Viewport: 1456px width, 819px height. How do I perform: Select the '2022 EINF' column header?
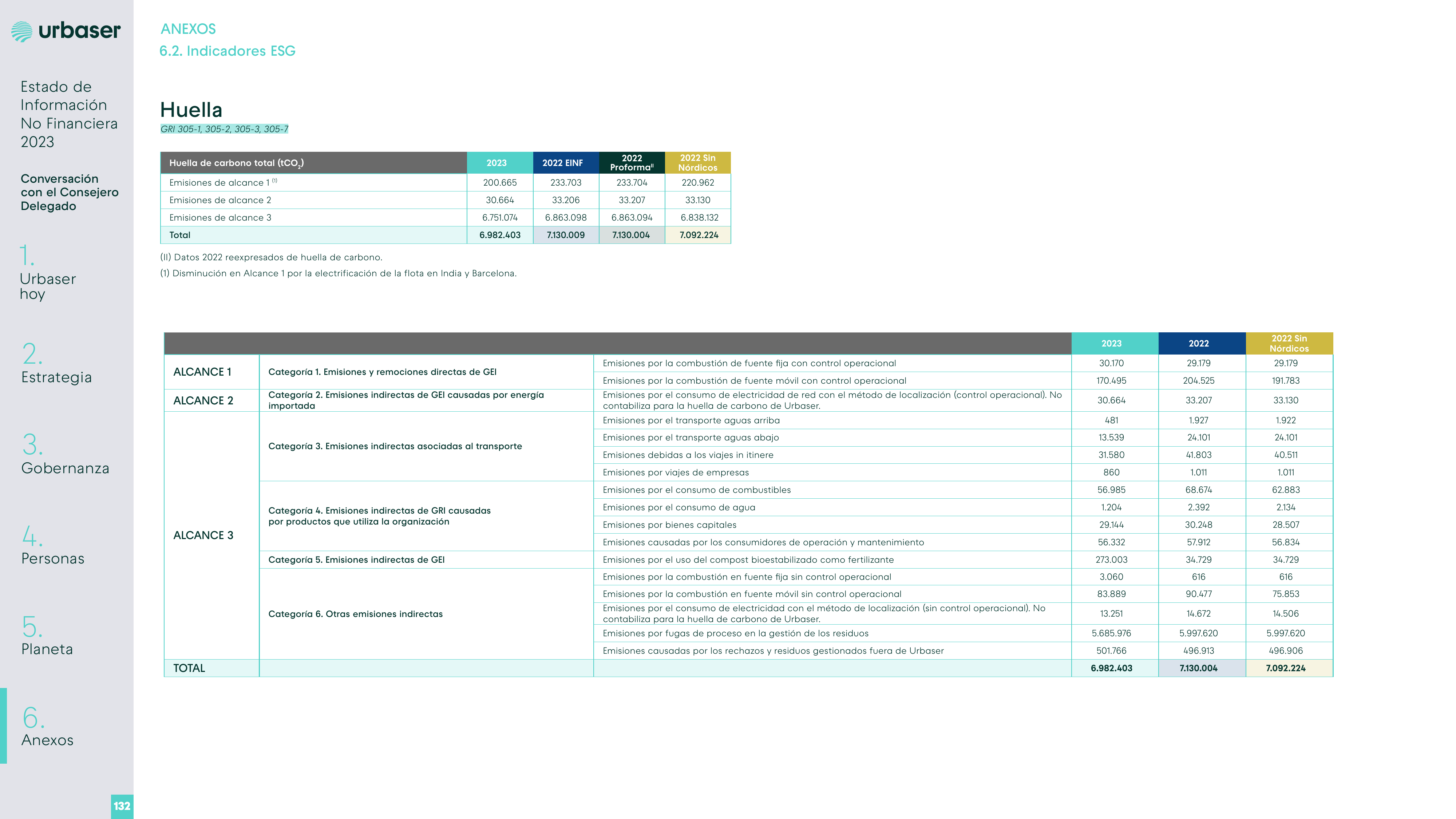click(x=566, y=163)
